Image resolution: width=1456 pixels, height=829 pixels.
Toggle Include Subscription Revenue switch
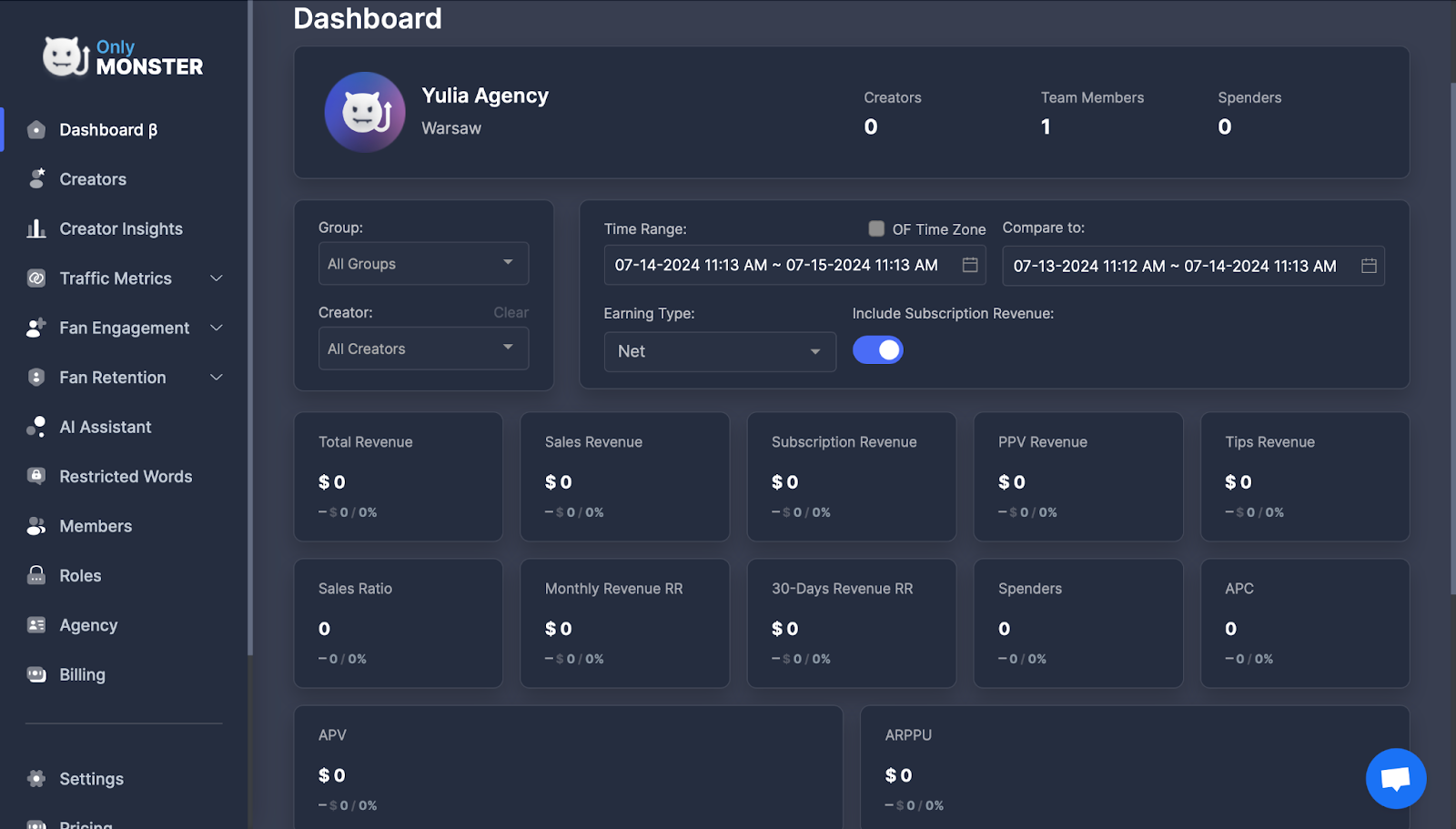click(878, 350)
